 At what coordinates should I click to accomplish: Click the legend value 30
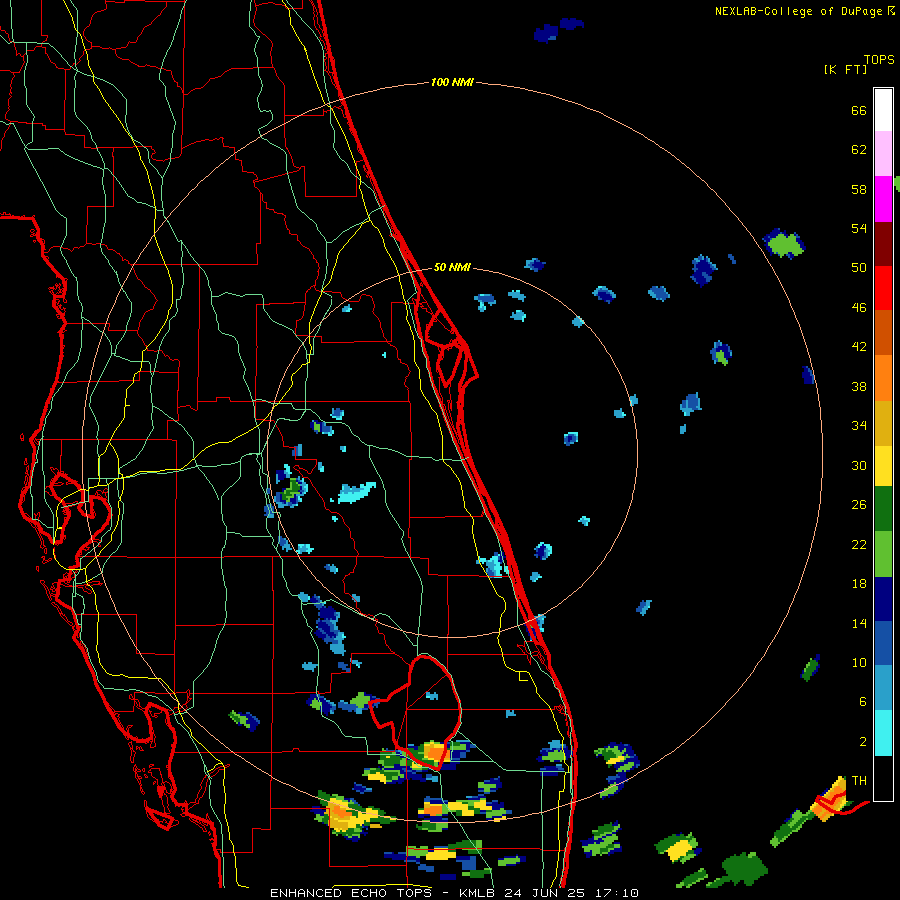click(859, 465)
